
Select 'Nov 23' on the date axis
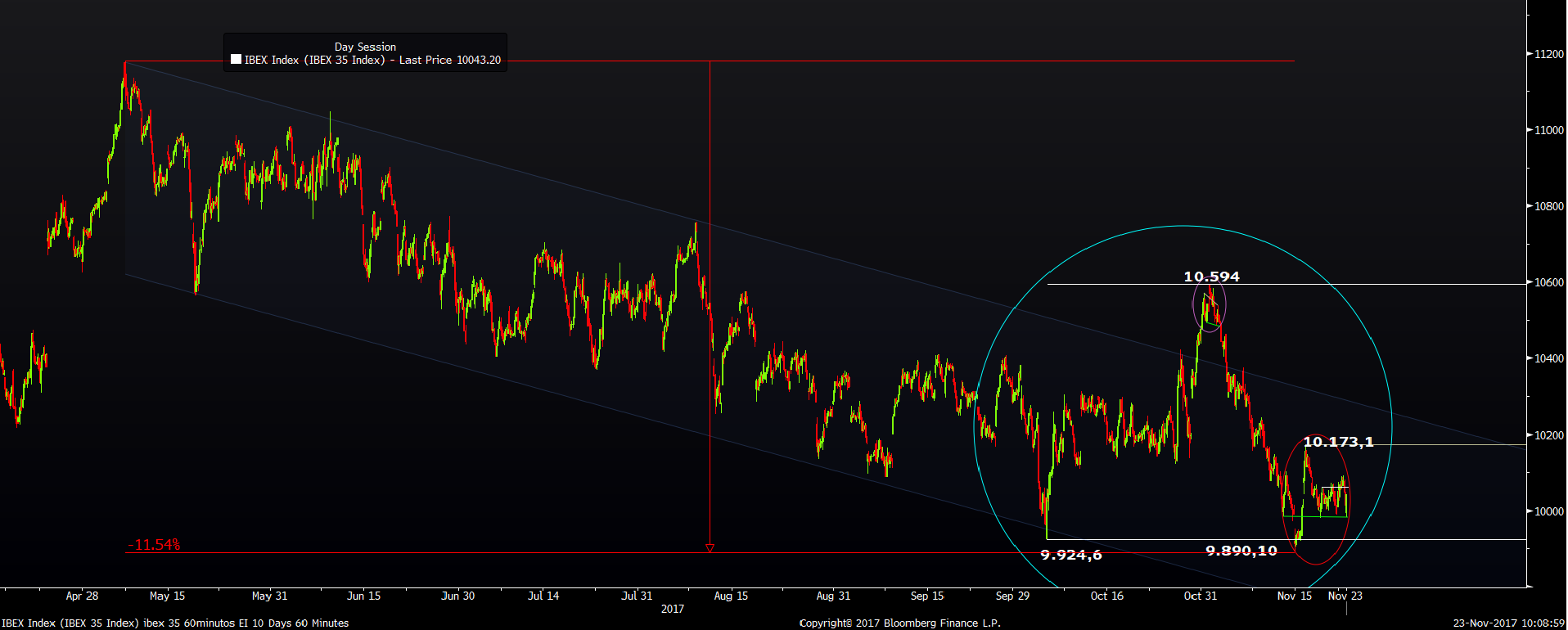point(1345,596)
